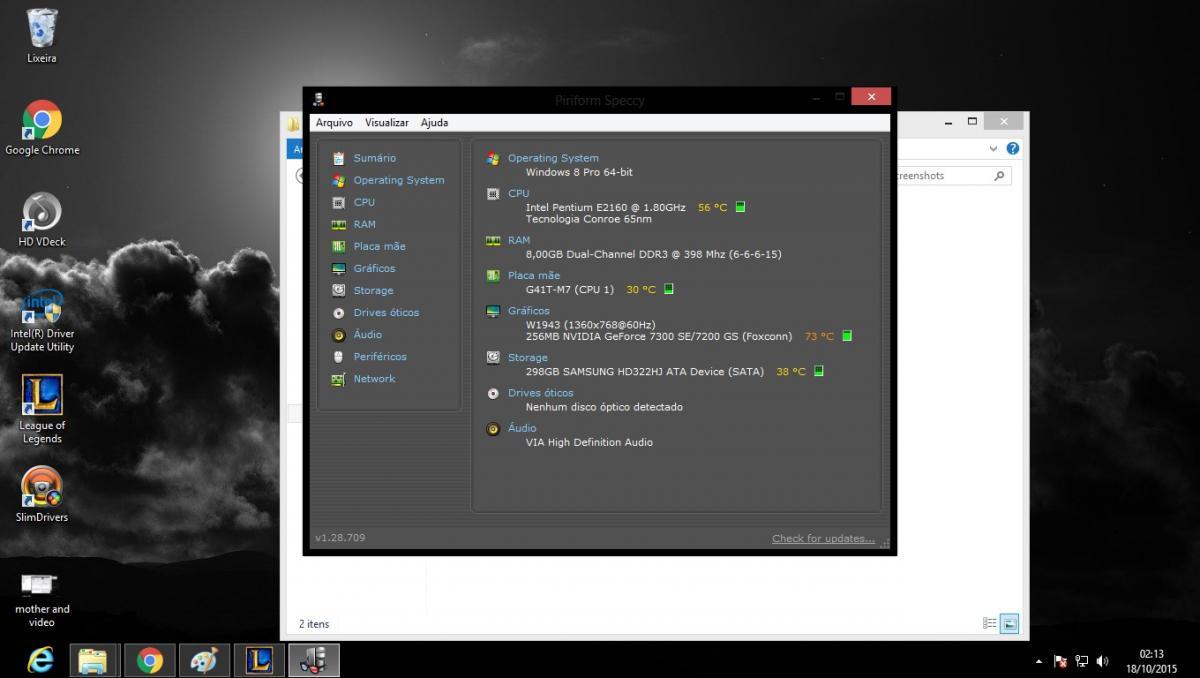Click the Placa mãe heading in summary
The image size is (1200, 678).
(534, 275)
